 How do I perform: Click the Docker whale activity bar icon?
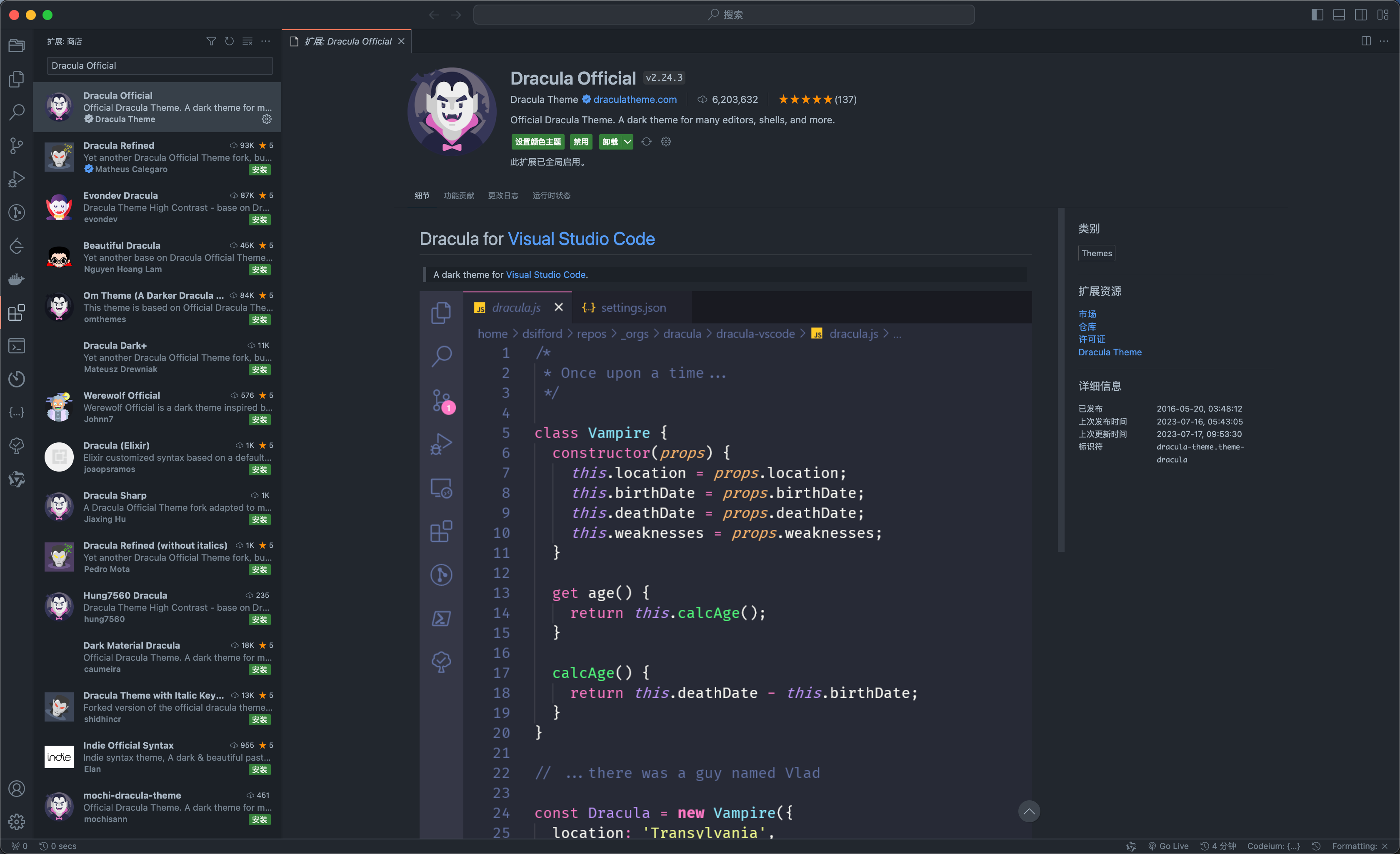[17, 279]
